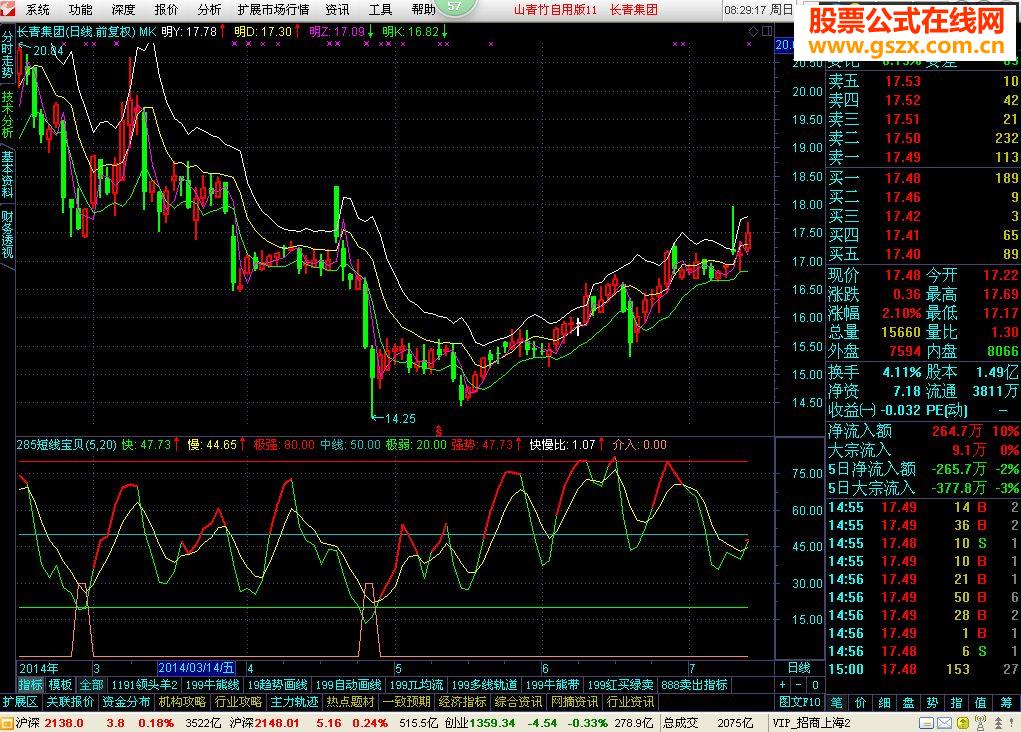Click the VIP_招商上海2 server status text

(811, 723)
